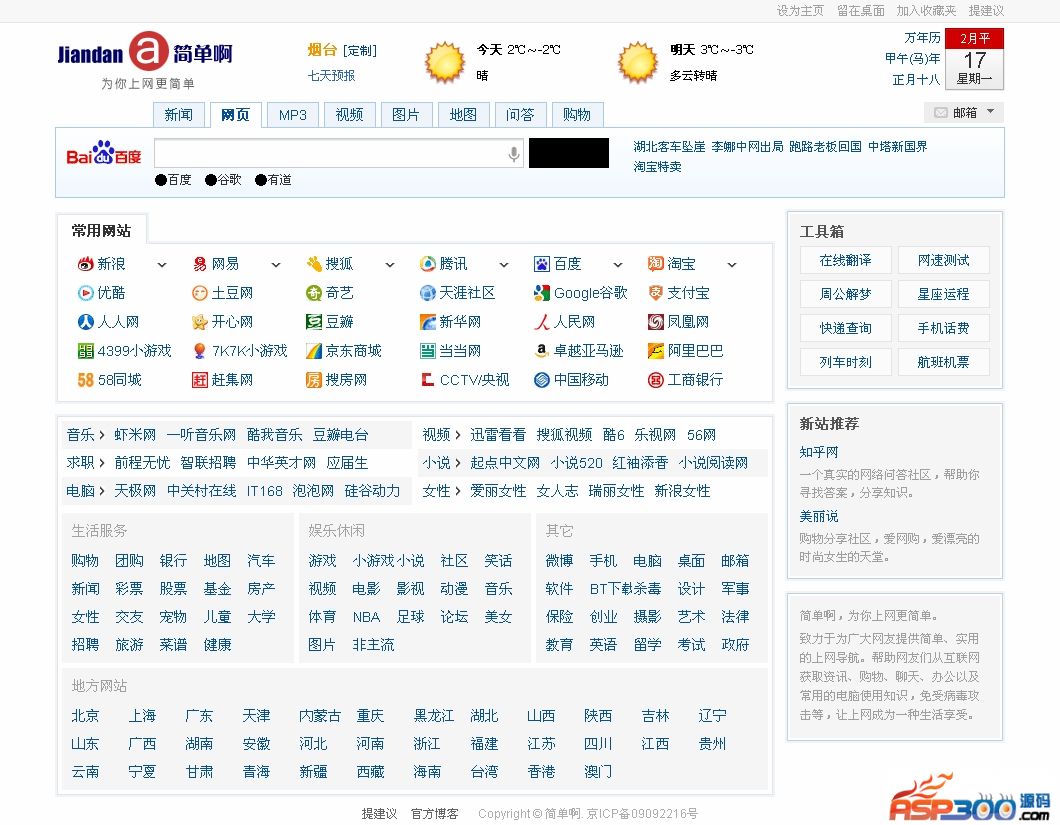The height and width of the screenshot is (825, 1060).
Task: Switch to the 新闻 search tab
Action: [178, 115]
